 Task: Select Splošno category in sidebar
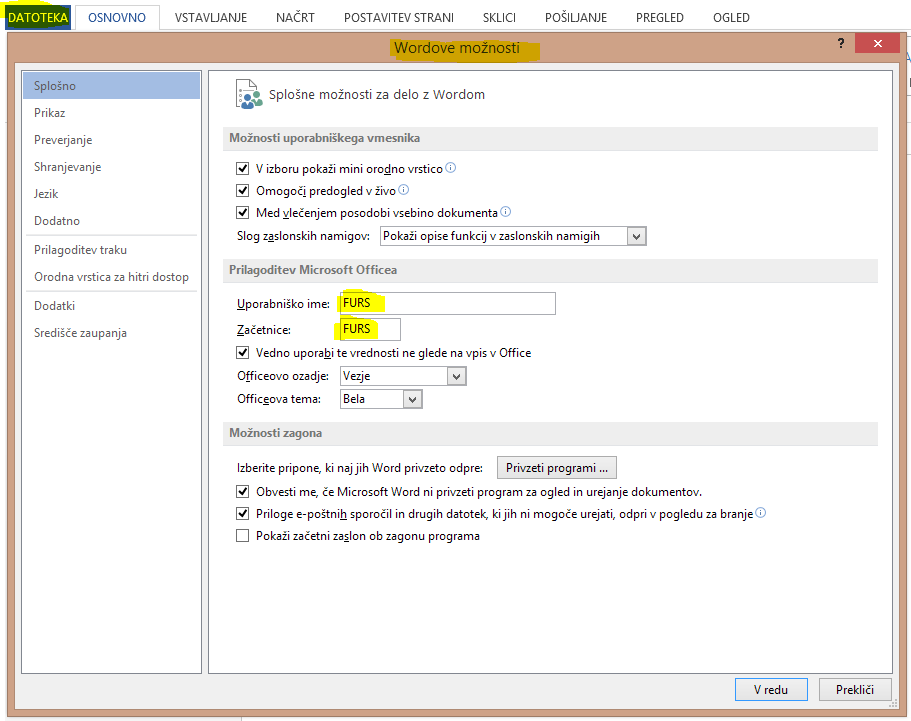[112, 85]
